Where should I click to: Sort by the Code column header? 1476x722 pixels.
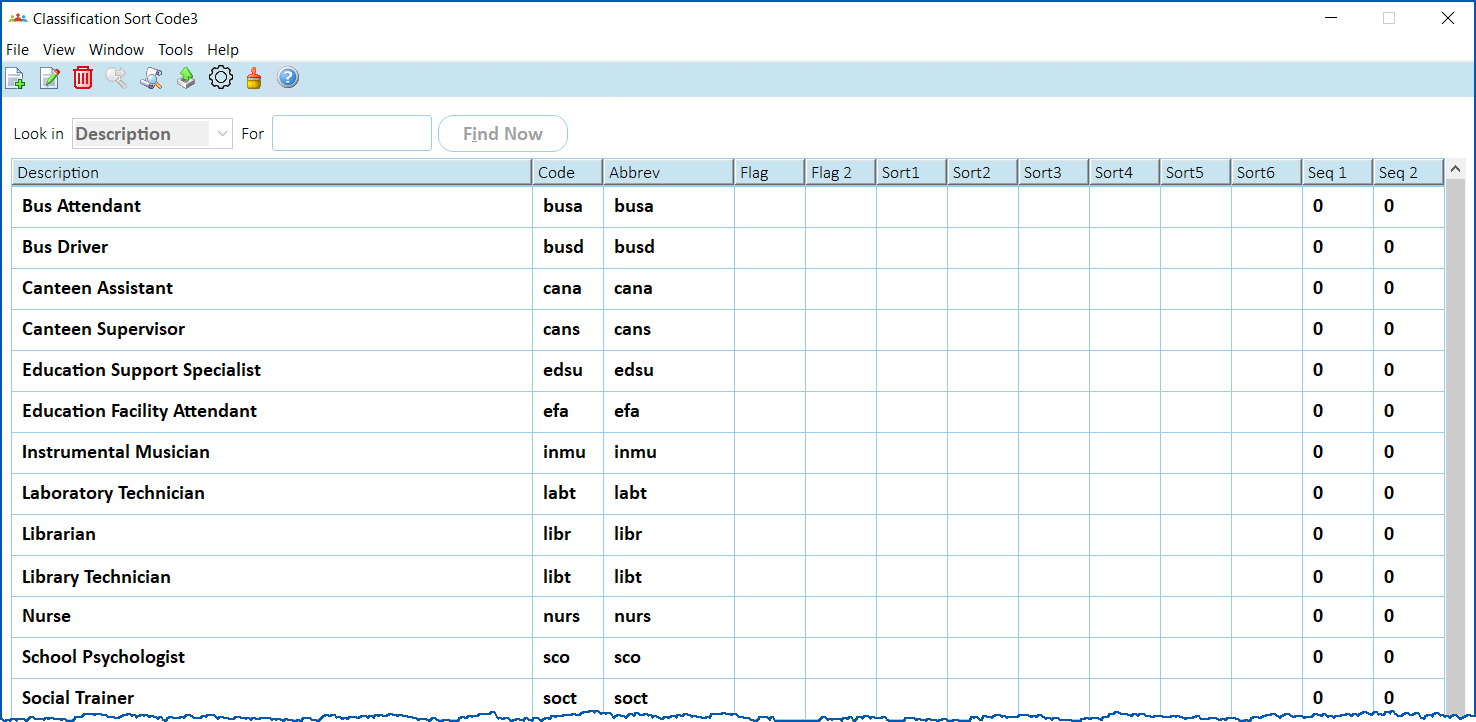[x=567, y=172]
